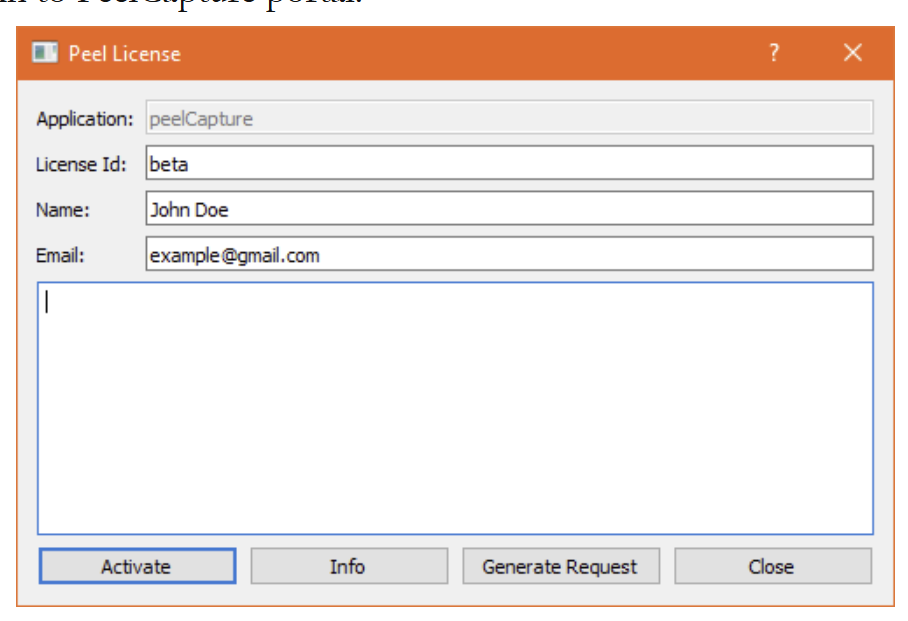Screen dimensions: 908x621
Task: Focus the License Id field
Action: coord(509,163)
